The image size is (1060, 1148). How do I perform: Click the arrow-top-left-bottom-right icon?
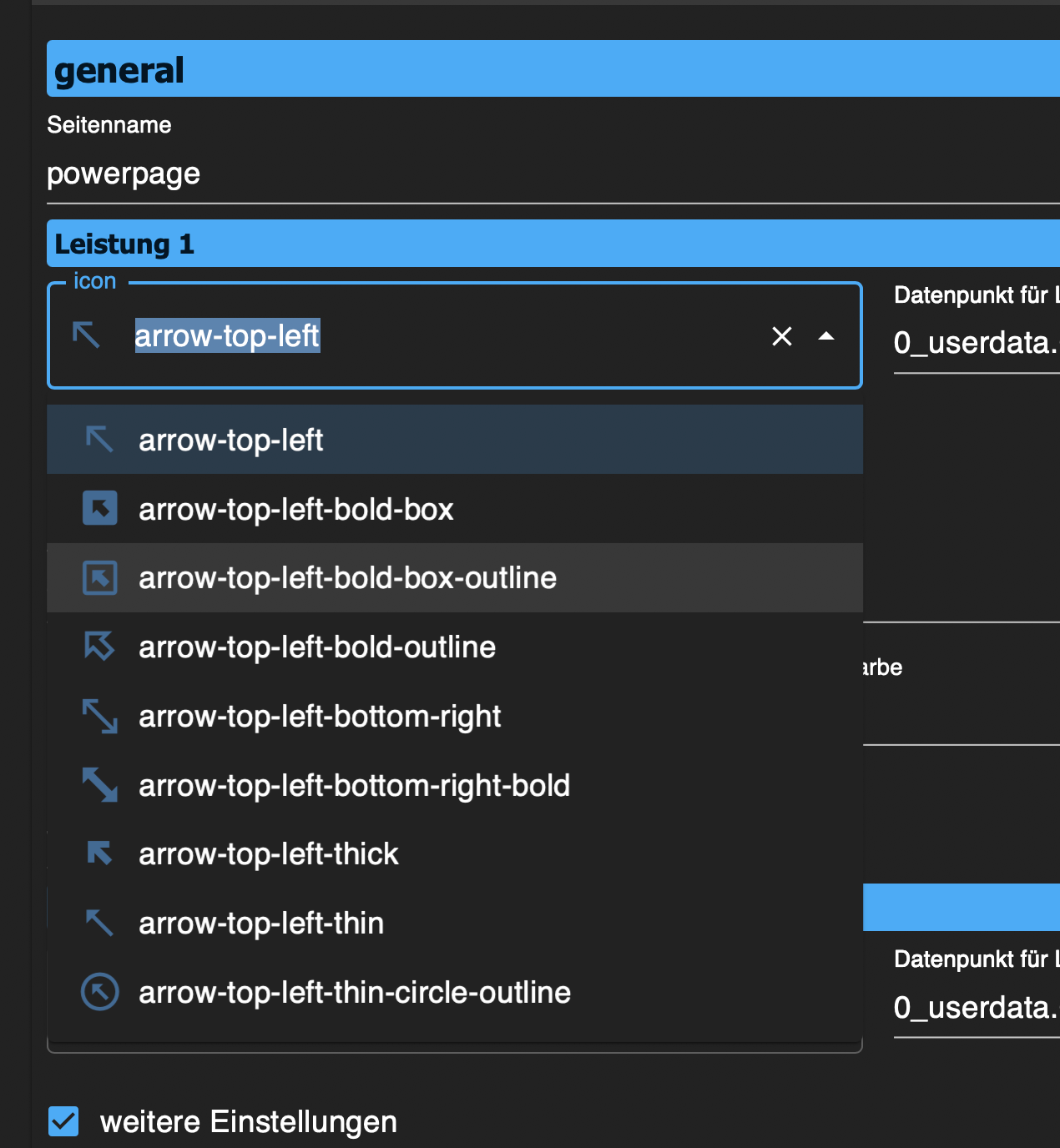pos(100,716)
